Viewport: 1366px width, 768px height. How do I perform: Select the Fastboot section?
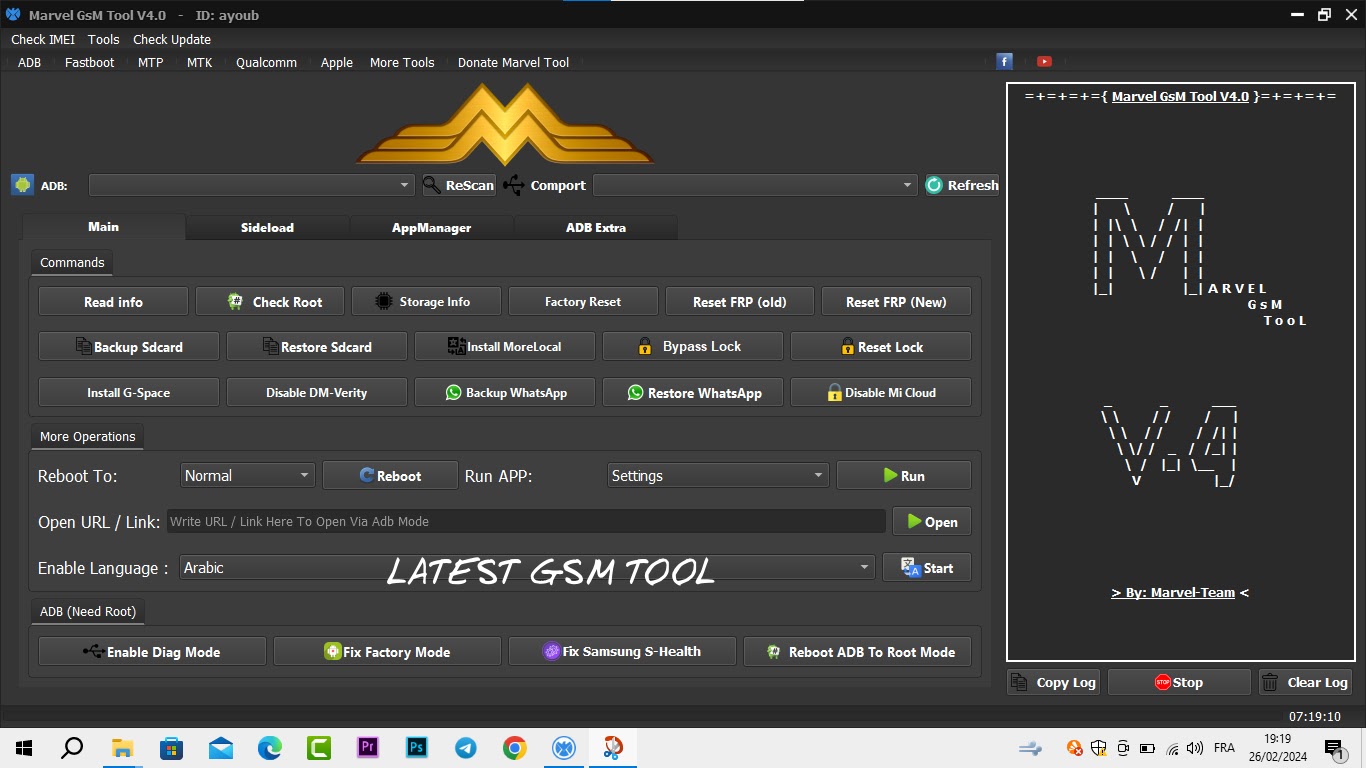pos(90,62)
